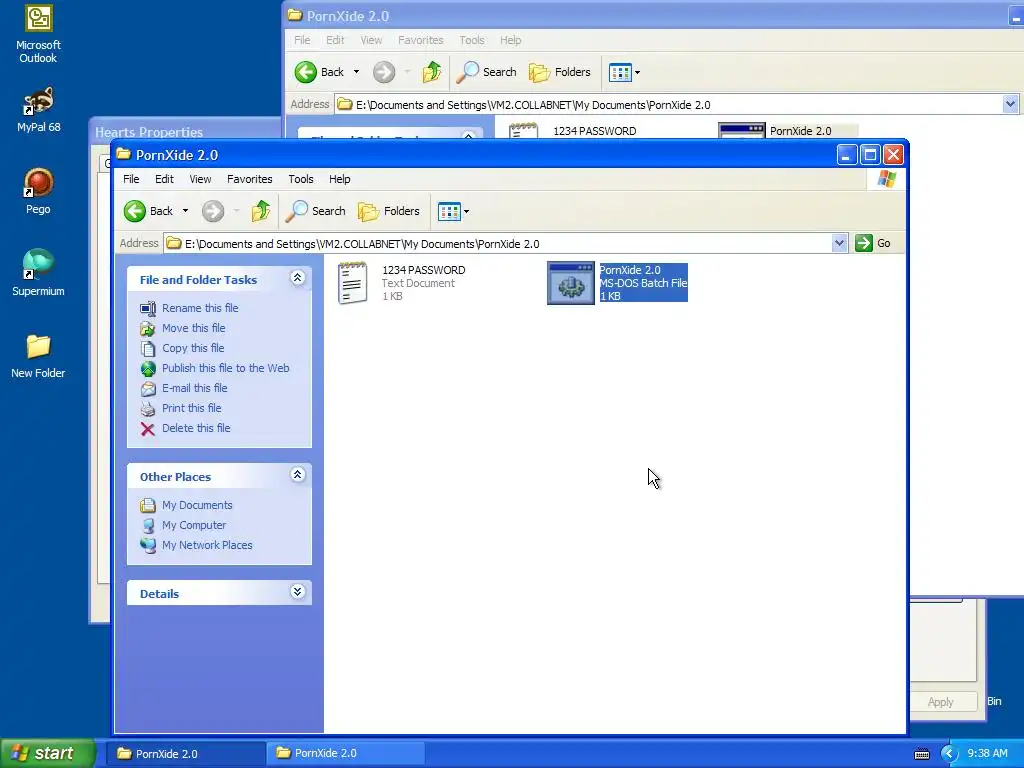Open the View menu in front window
Viewport: 1024px width, 768px height.
point(200,179)
